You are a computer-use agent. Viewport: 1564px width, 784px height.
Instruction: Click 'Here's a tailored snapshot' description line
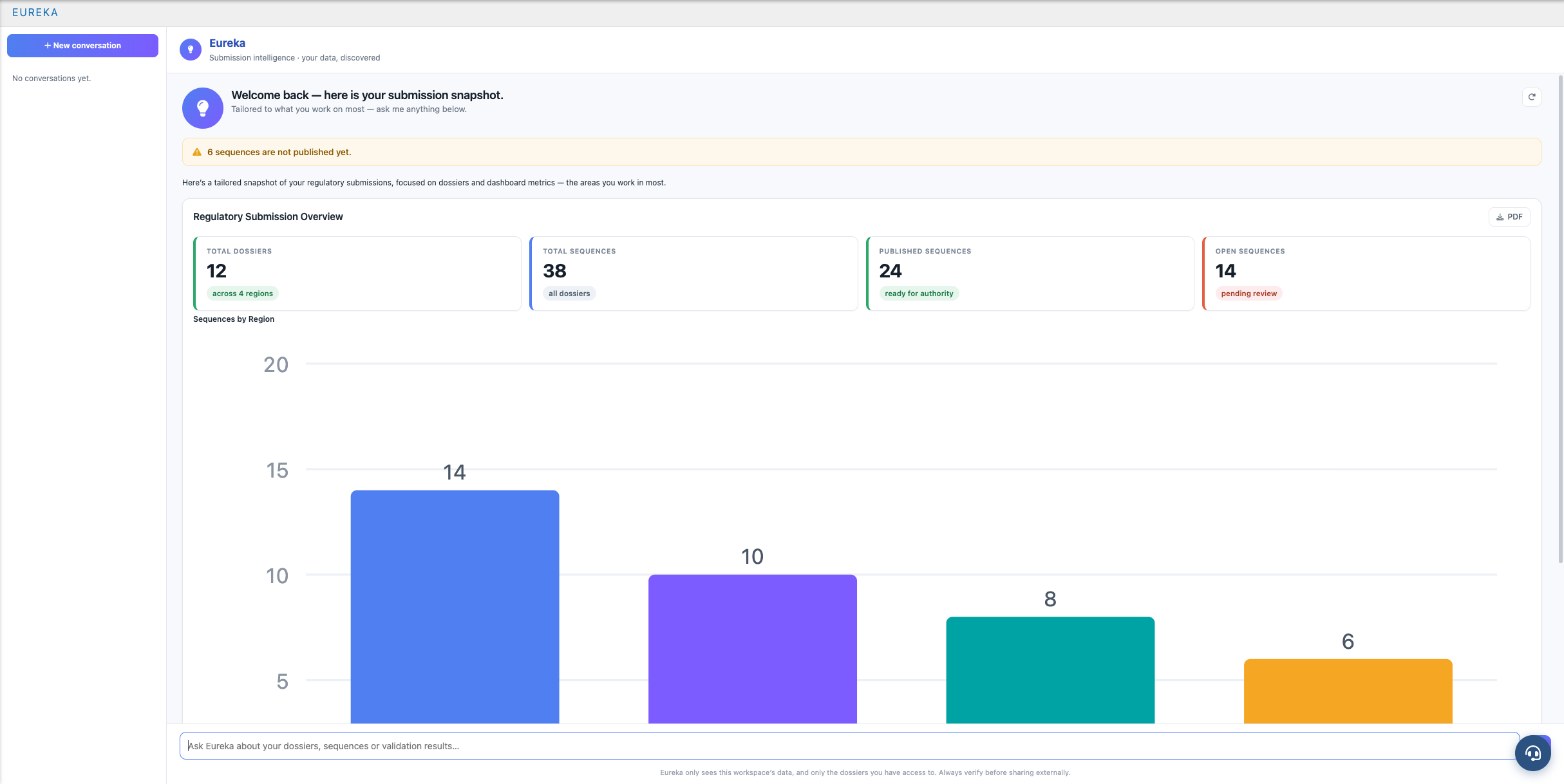424,183
